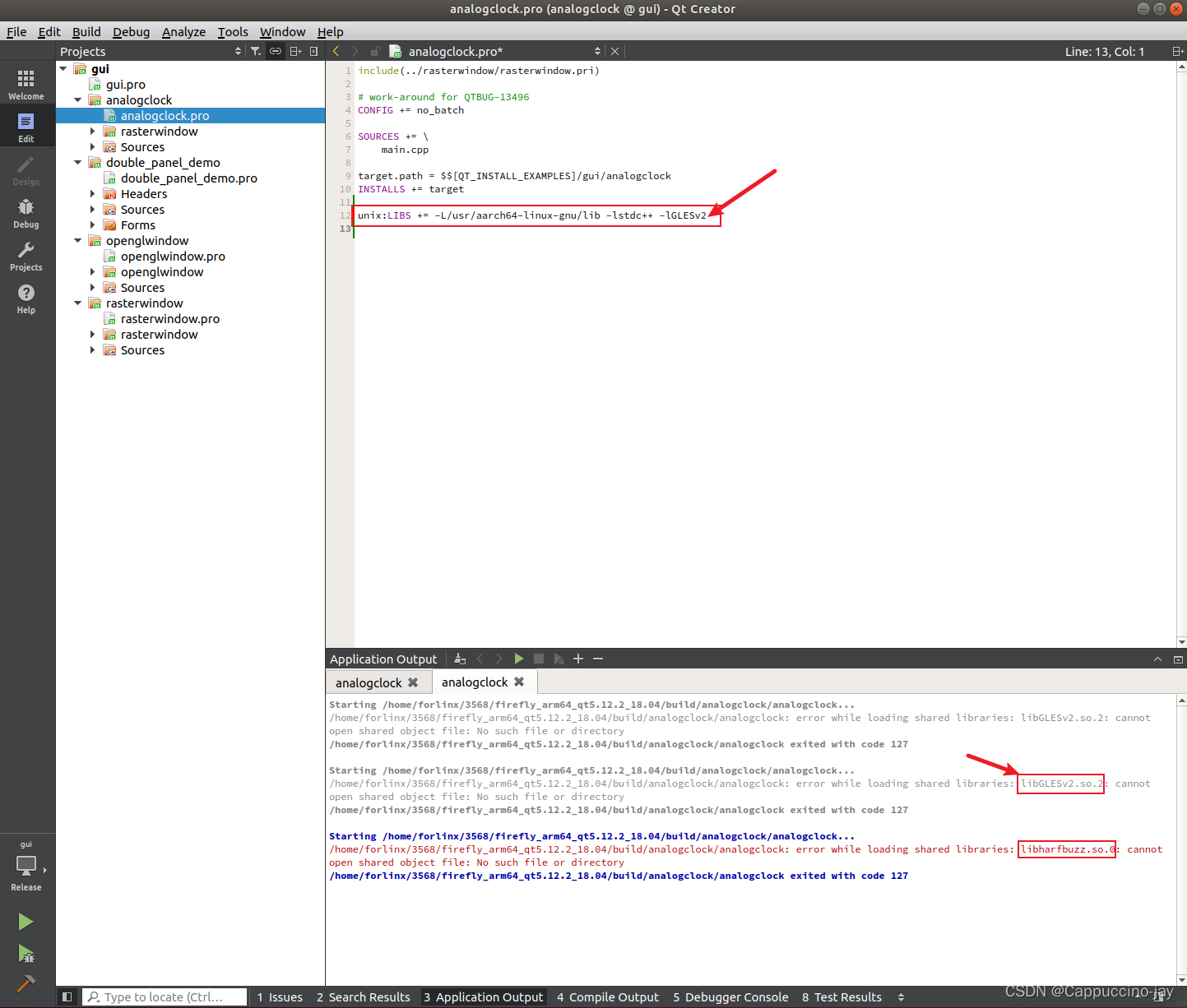
Task: Open the gui Release kit selector
Action: 26,866
